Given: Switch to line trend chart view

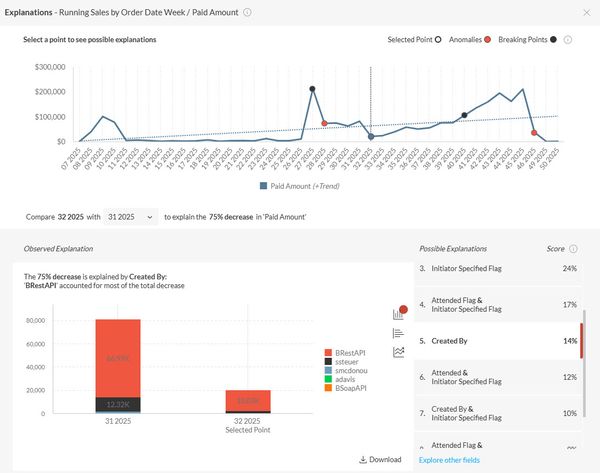Looking at the screenshot, I should tap(399, 351).
